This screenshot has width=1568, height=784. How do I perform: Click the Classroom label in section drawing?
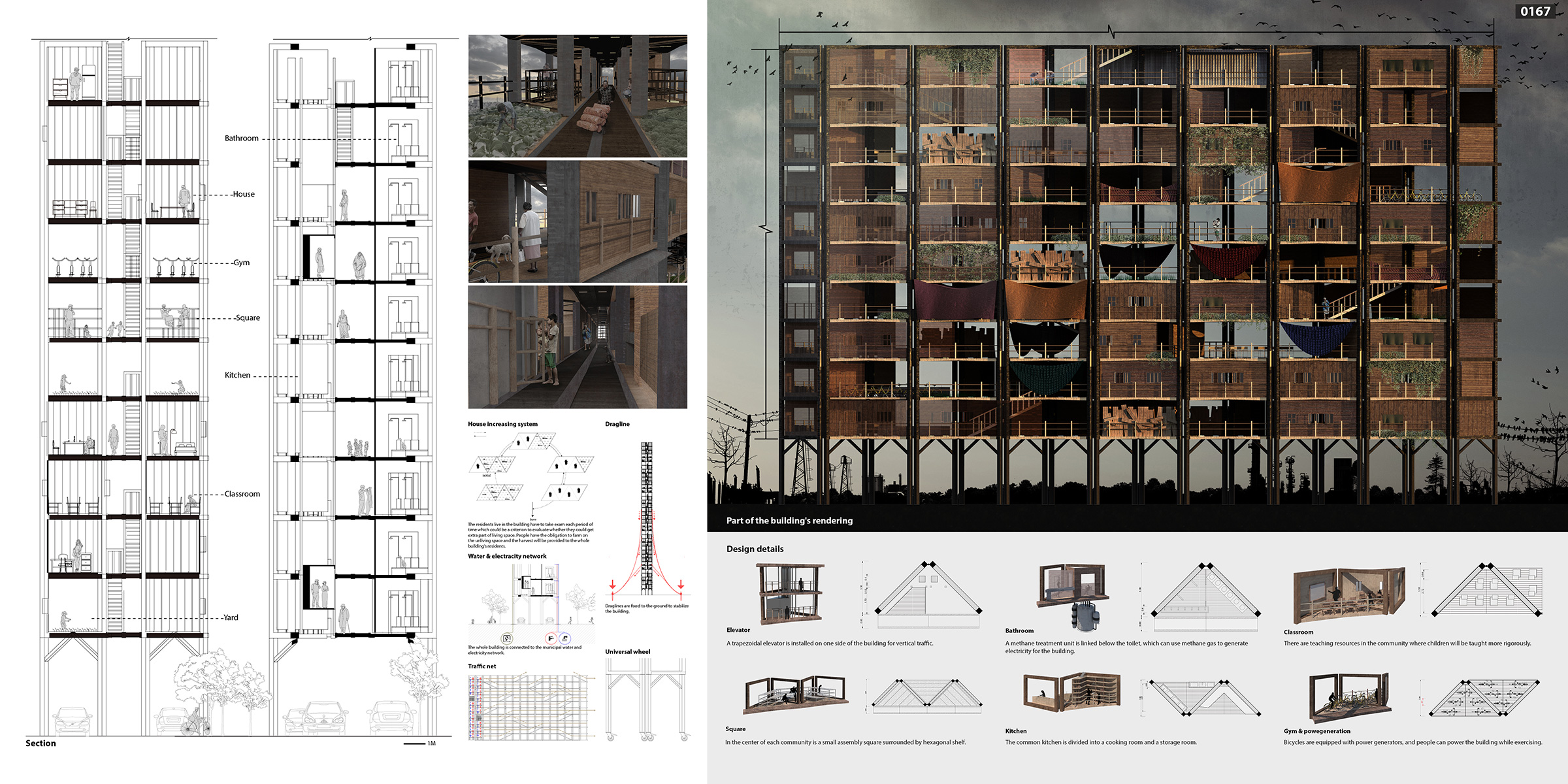(x=242, y=494)
